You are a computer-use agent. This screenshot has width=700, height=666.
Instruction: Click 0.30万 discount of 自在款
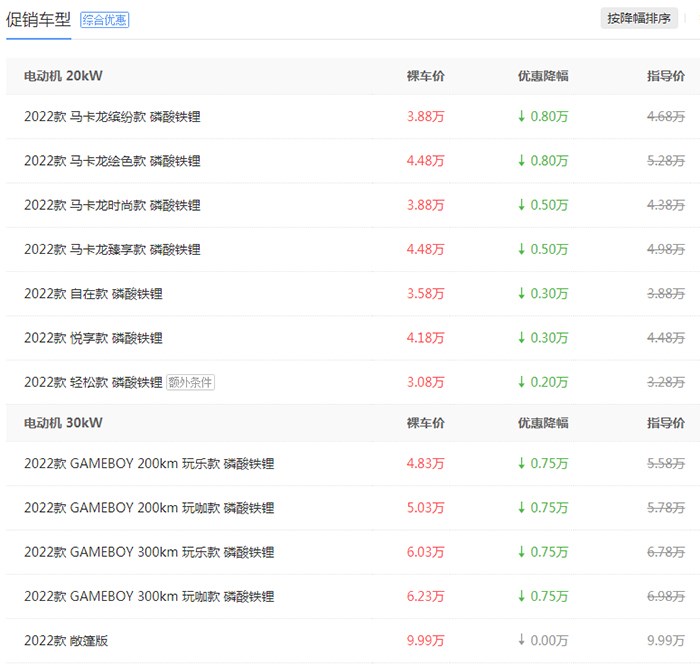point(543,294)
